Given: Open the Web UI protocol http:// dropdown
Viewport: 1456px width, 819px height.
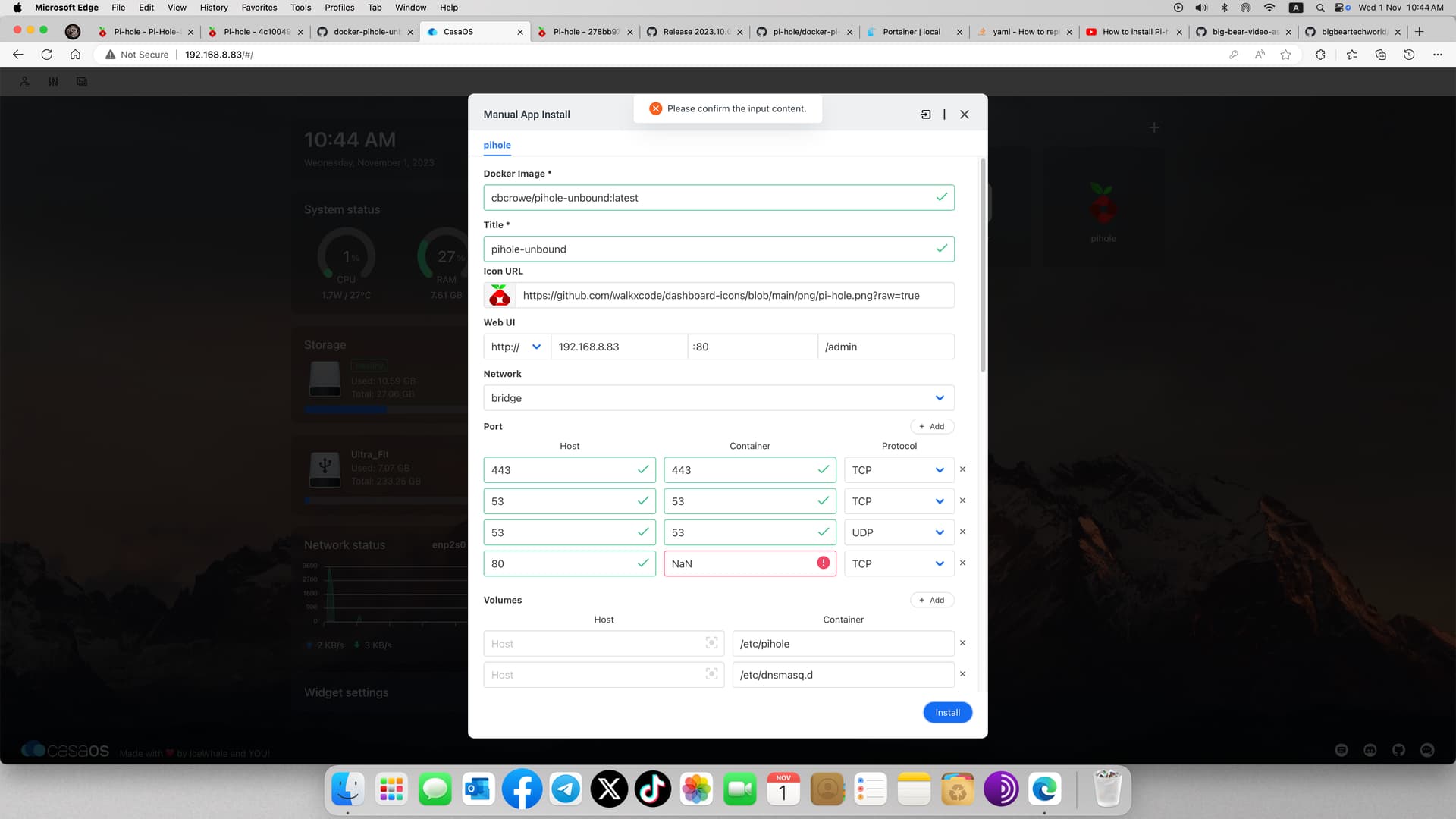Looking at the screenshot, I should (x=516, y=347).
